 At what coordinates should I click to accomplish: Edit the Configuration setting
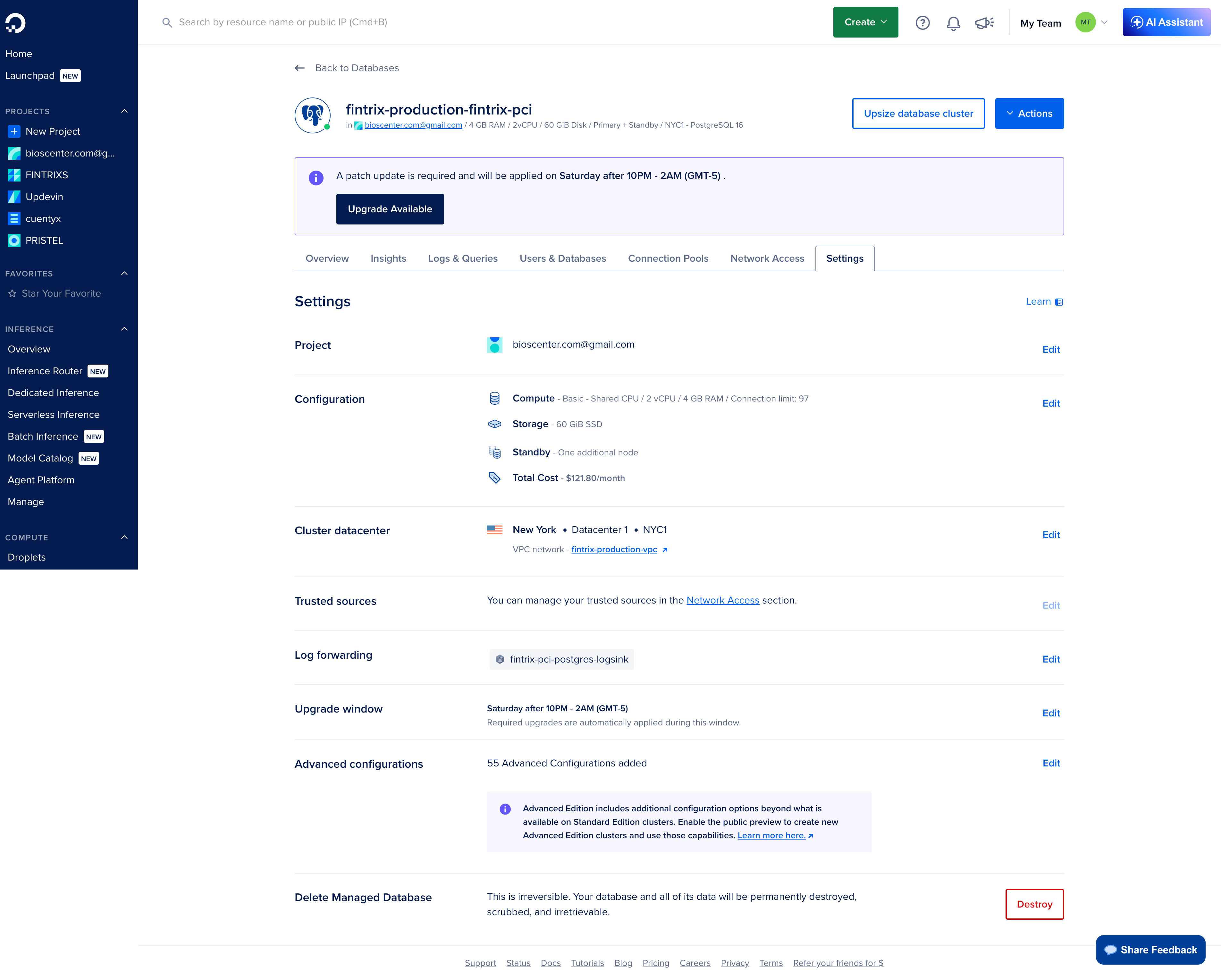click(x=1051, y=403)
